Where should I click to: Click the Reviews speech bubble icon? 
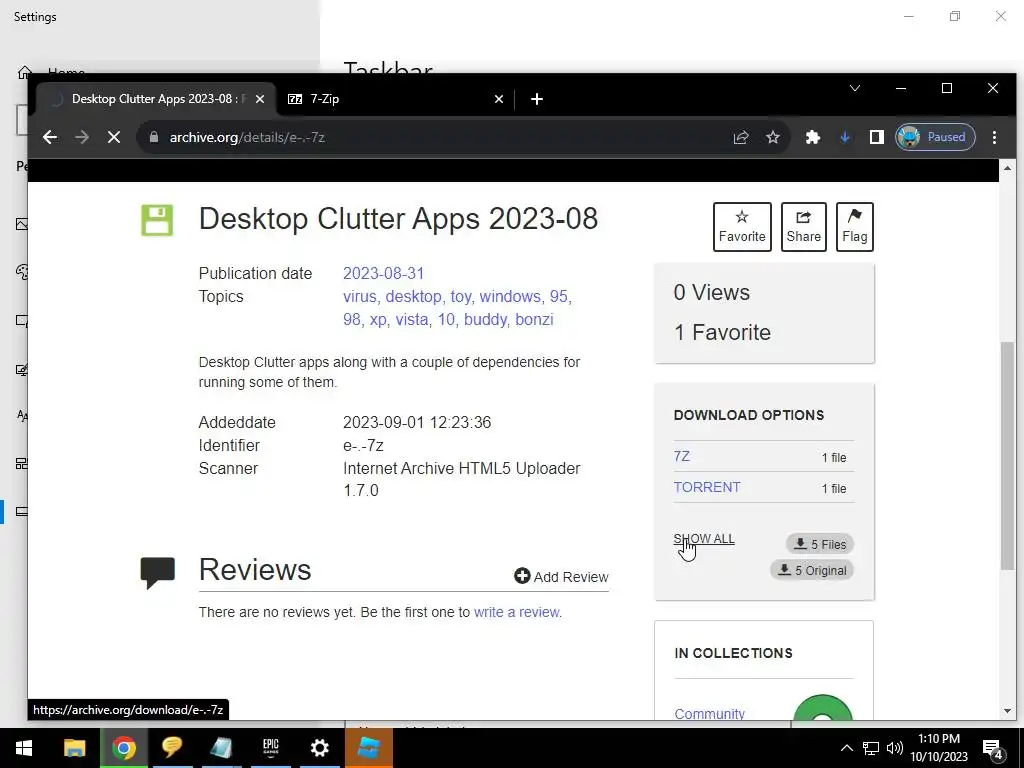pyautogui.click(x=157, y=573)
